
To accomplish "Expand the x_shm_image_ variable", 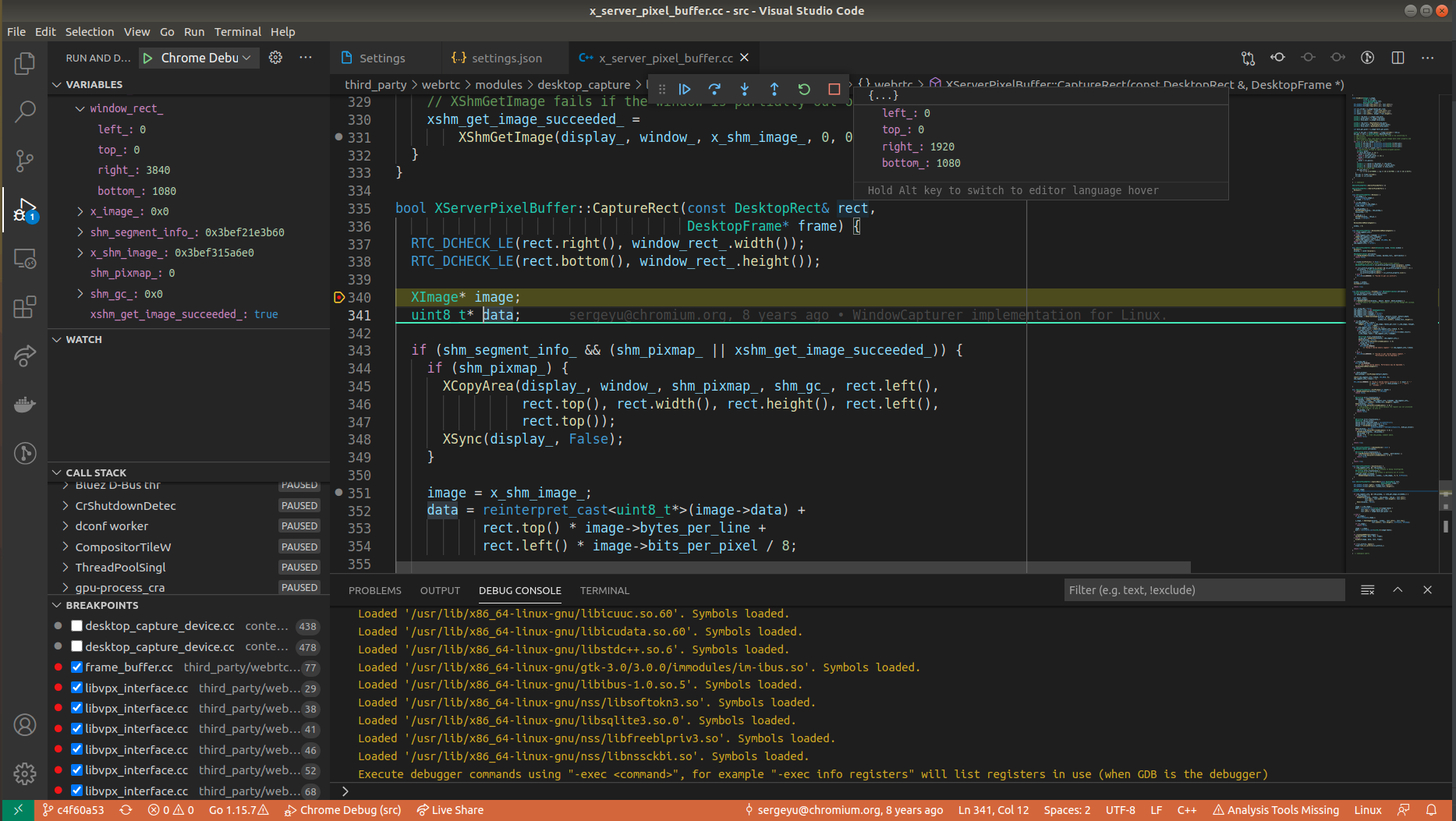I will tap(80, 253).
